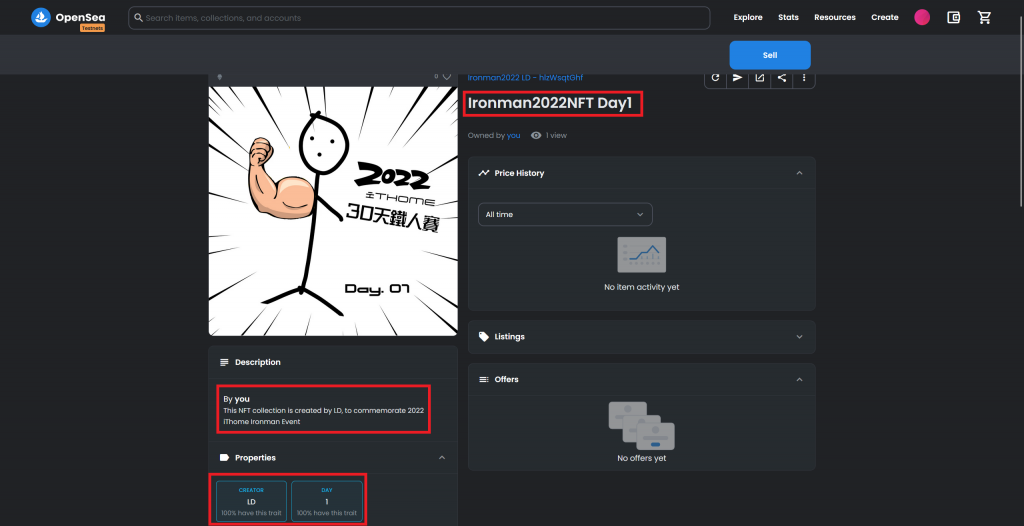
Task: Click the Description heading text
Action: 258,362
